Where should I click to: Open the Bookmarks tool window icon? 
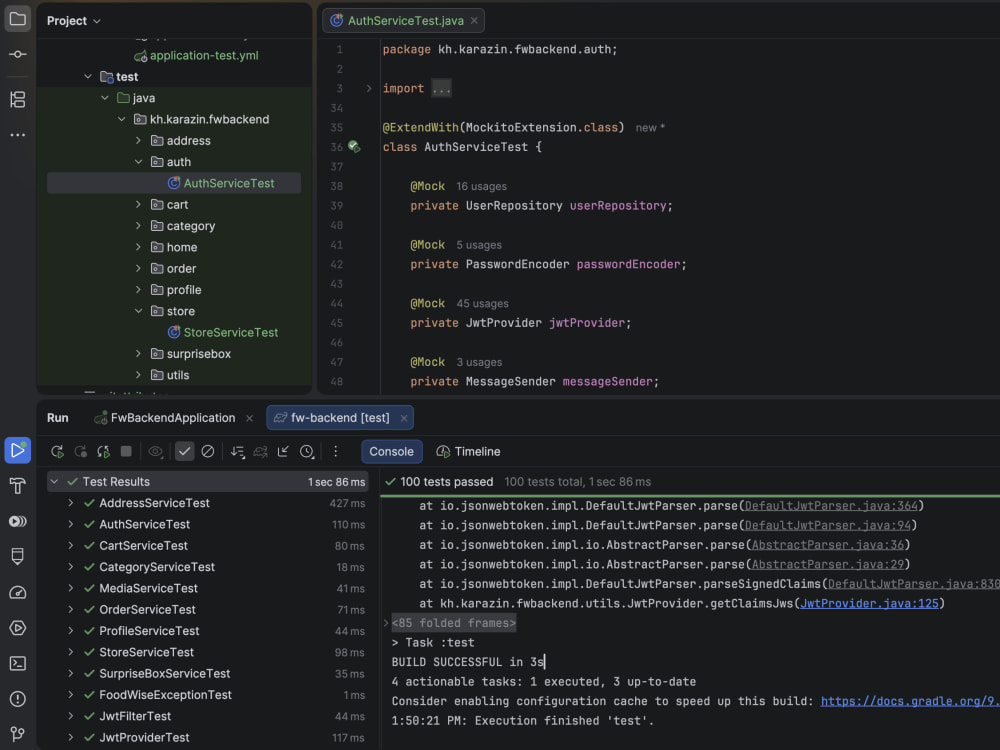coord(17,557)
